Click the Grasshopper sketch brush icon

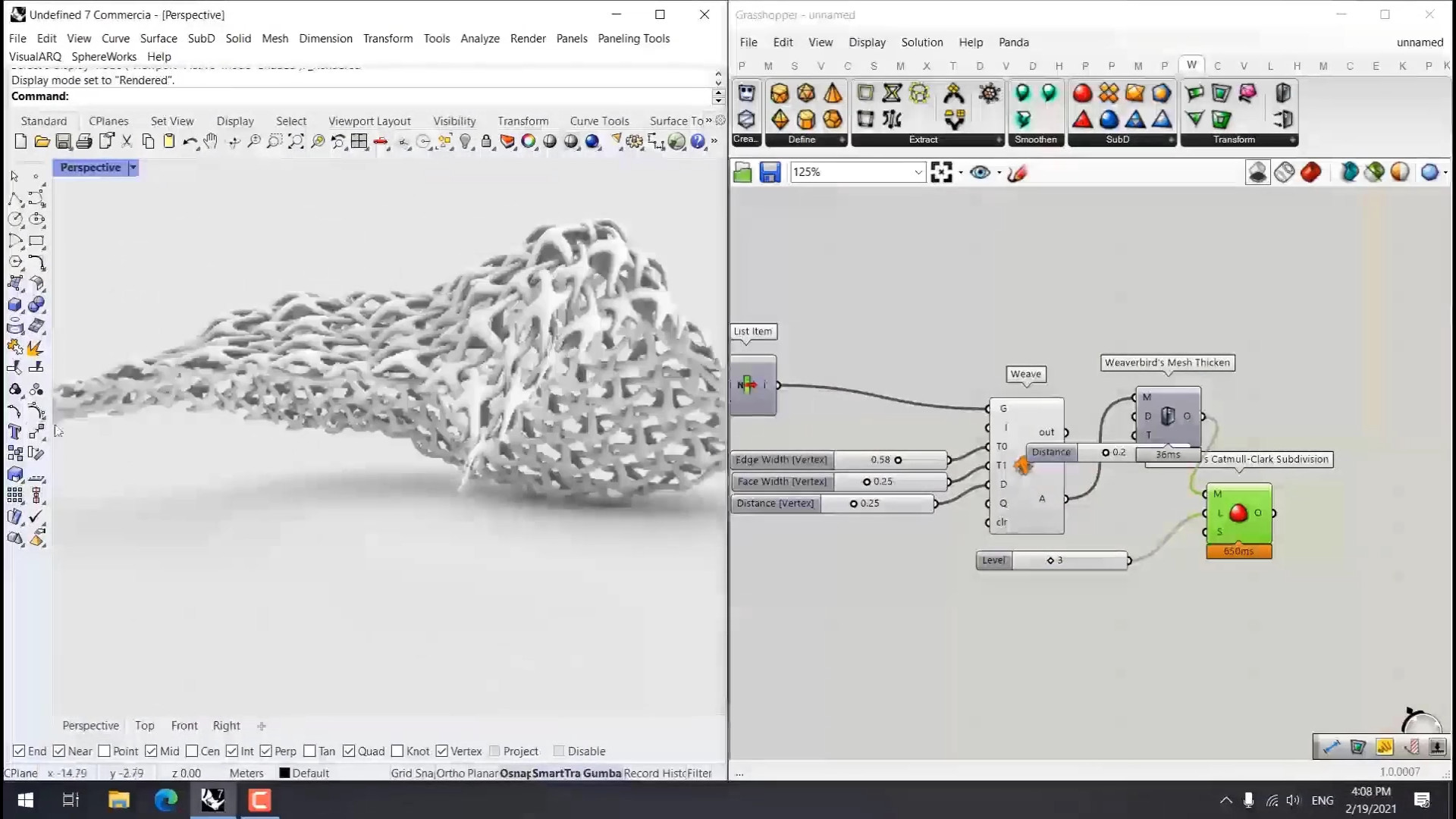pos(1018,173)
